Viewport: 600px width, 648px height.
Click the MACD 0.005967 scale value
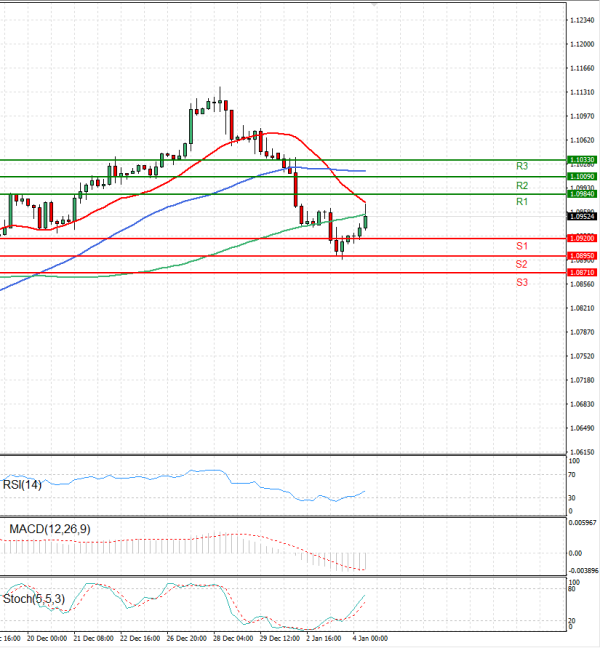[x=583, y=523]
